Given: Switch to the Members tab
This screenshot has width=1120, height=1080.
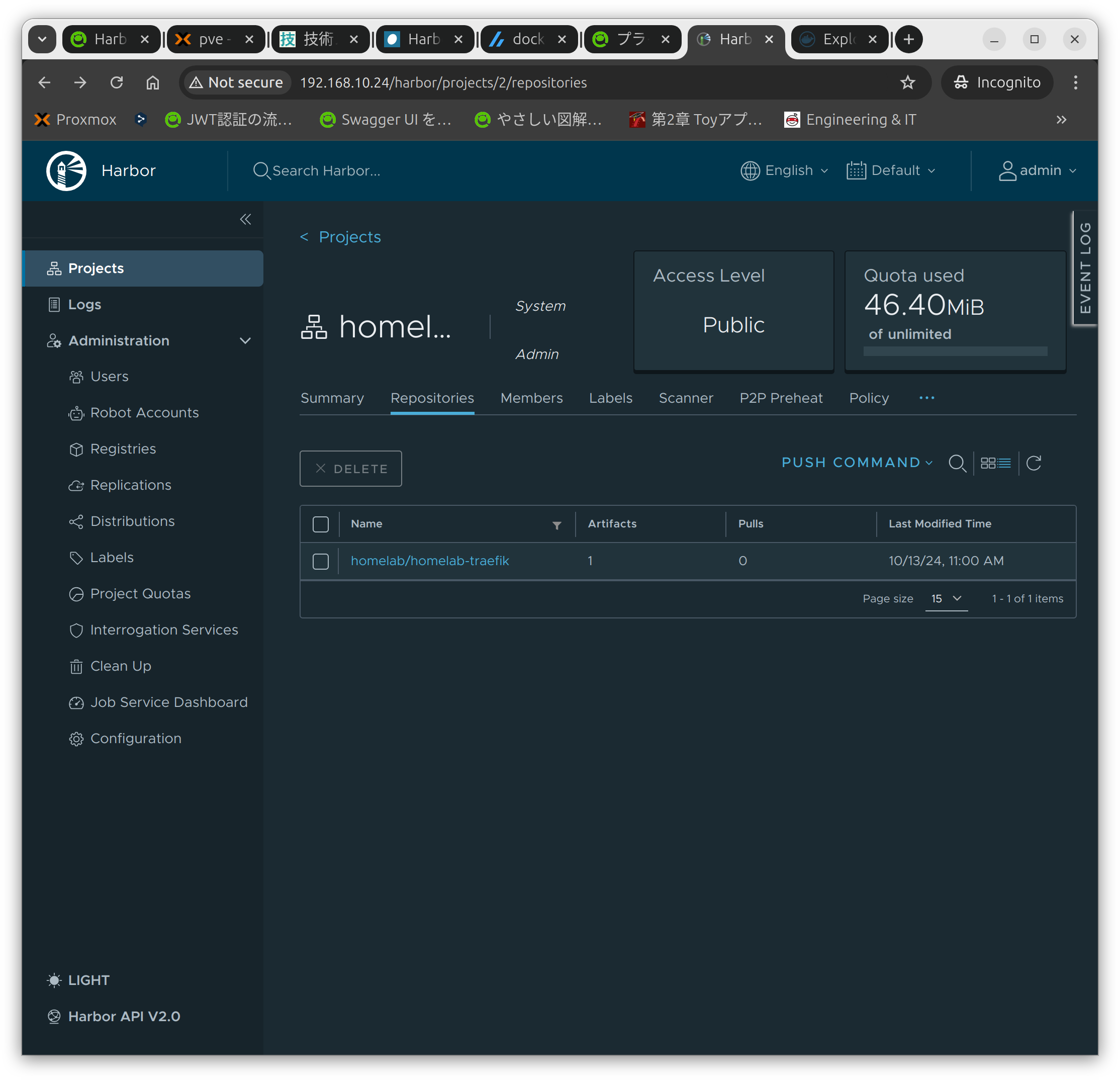Looking at the screenshot, I should coord(531,398).
